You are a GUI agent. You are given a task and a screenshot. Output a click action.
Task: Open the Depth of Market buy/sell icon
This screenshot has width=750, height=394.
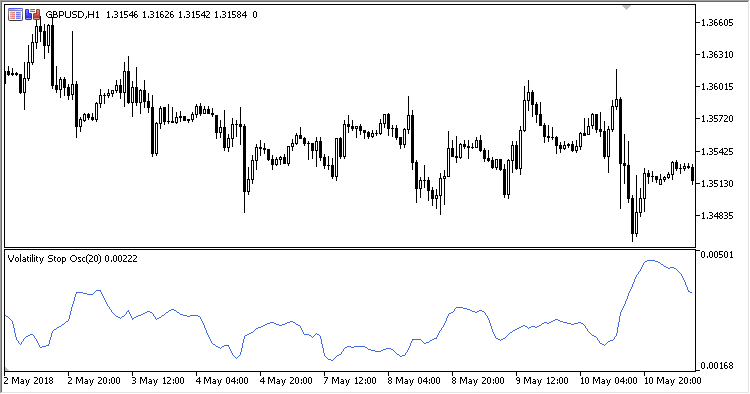[x=33, y=15]
